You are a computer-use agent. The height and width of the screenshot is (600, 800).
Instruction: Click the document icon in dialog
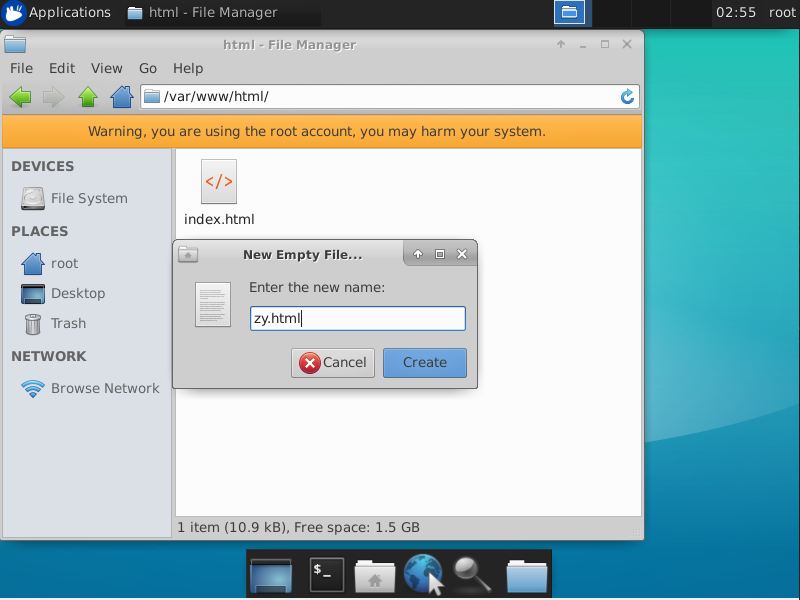(x=213, y=305)
